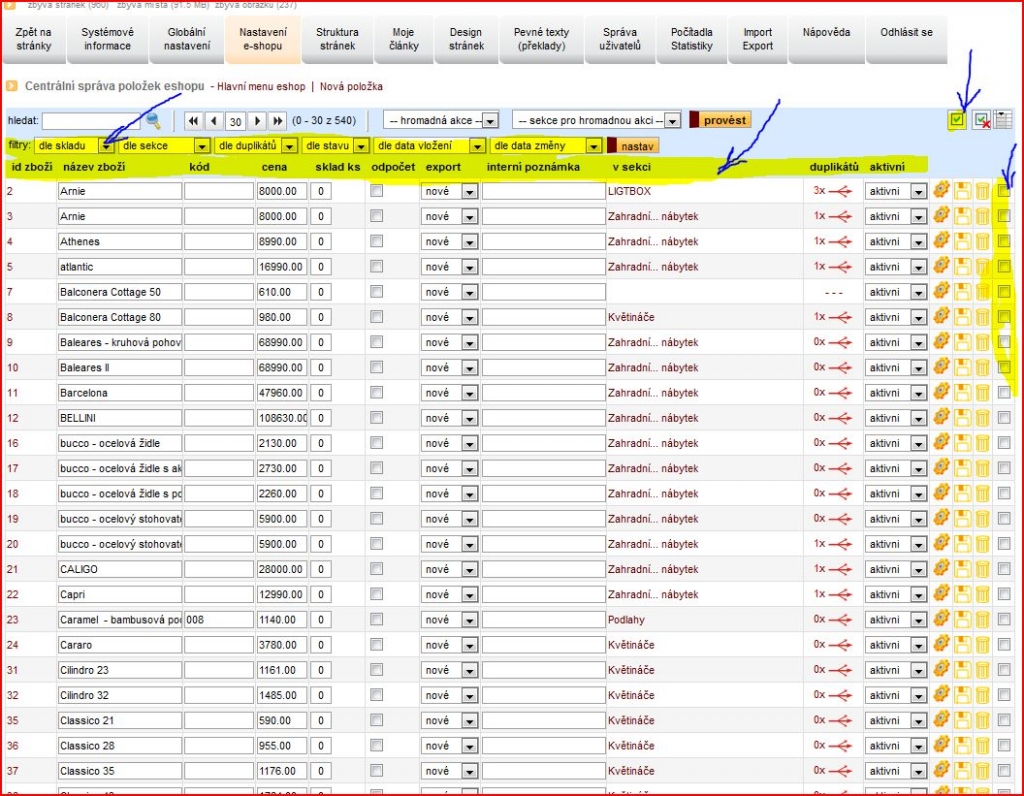The image size is (1024, 796).
Task: Jump to the last page of items
Action: tap(278, 121)
